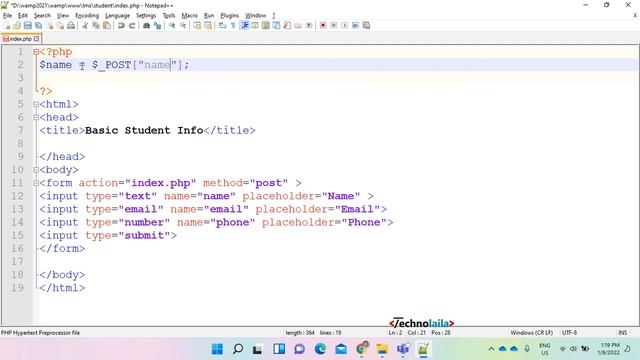Collapse the form tag fold on line 11
Image resolution: width=640 pixels, height=360 pixels.
coord(36,183)
